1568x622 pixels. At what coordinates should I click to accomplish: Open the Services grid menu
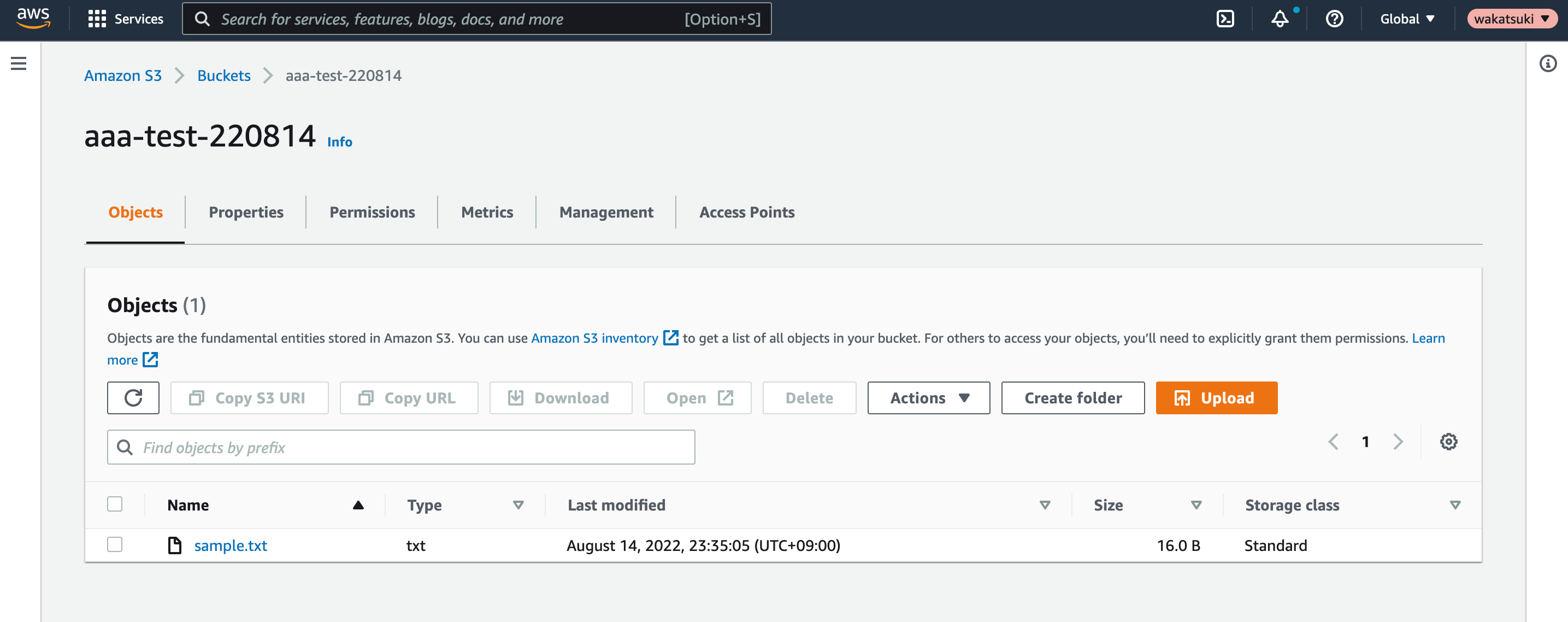click(x=126, y=19)
